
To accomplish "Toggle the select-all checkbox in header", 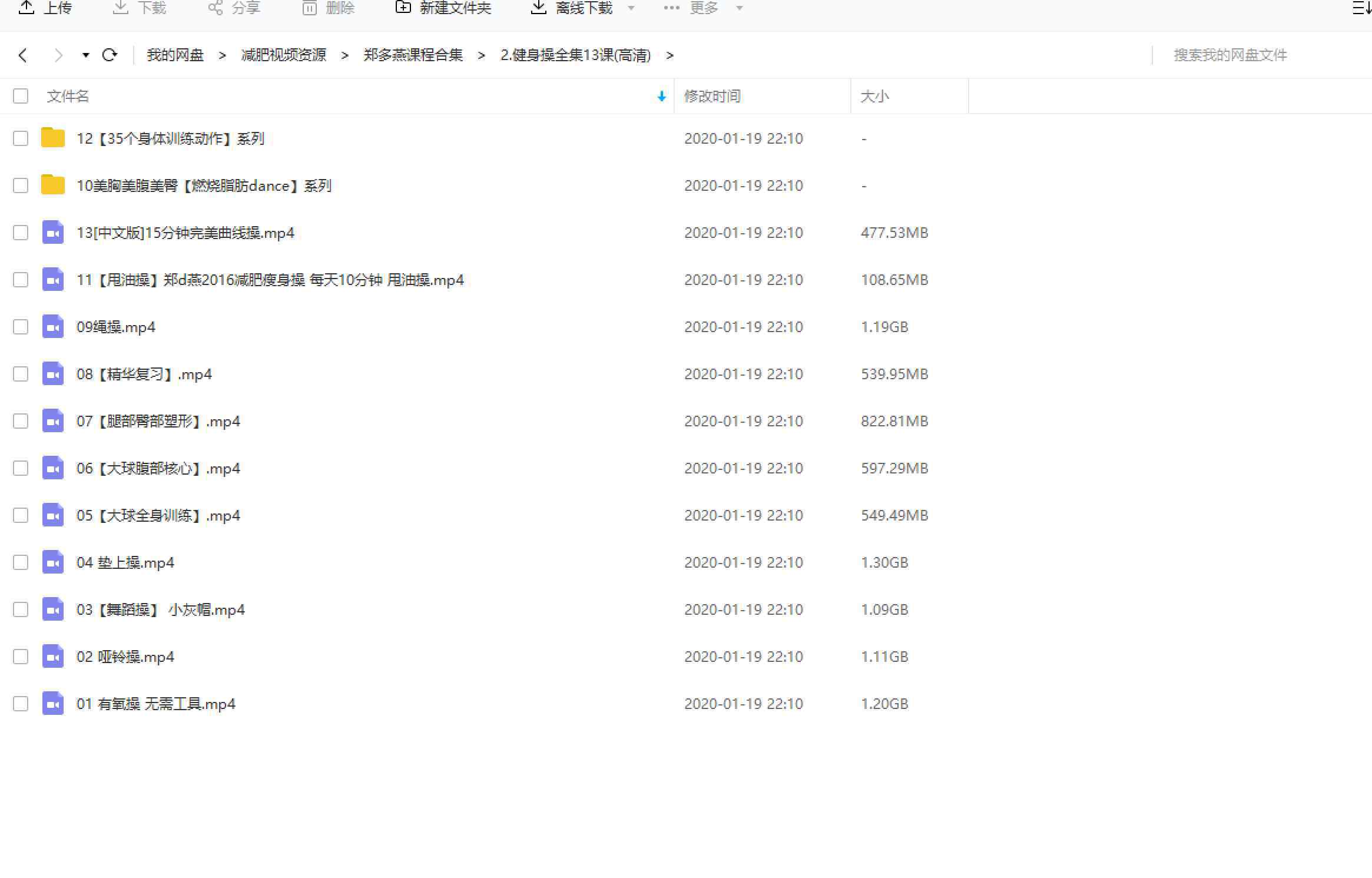I will click(x=21, y=96).
